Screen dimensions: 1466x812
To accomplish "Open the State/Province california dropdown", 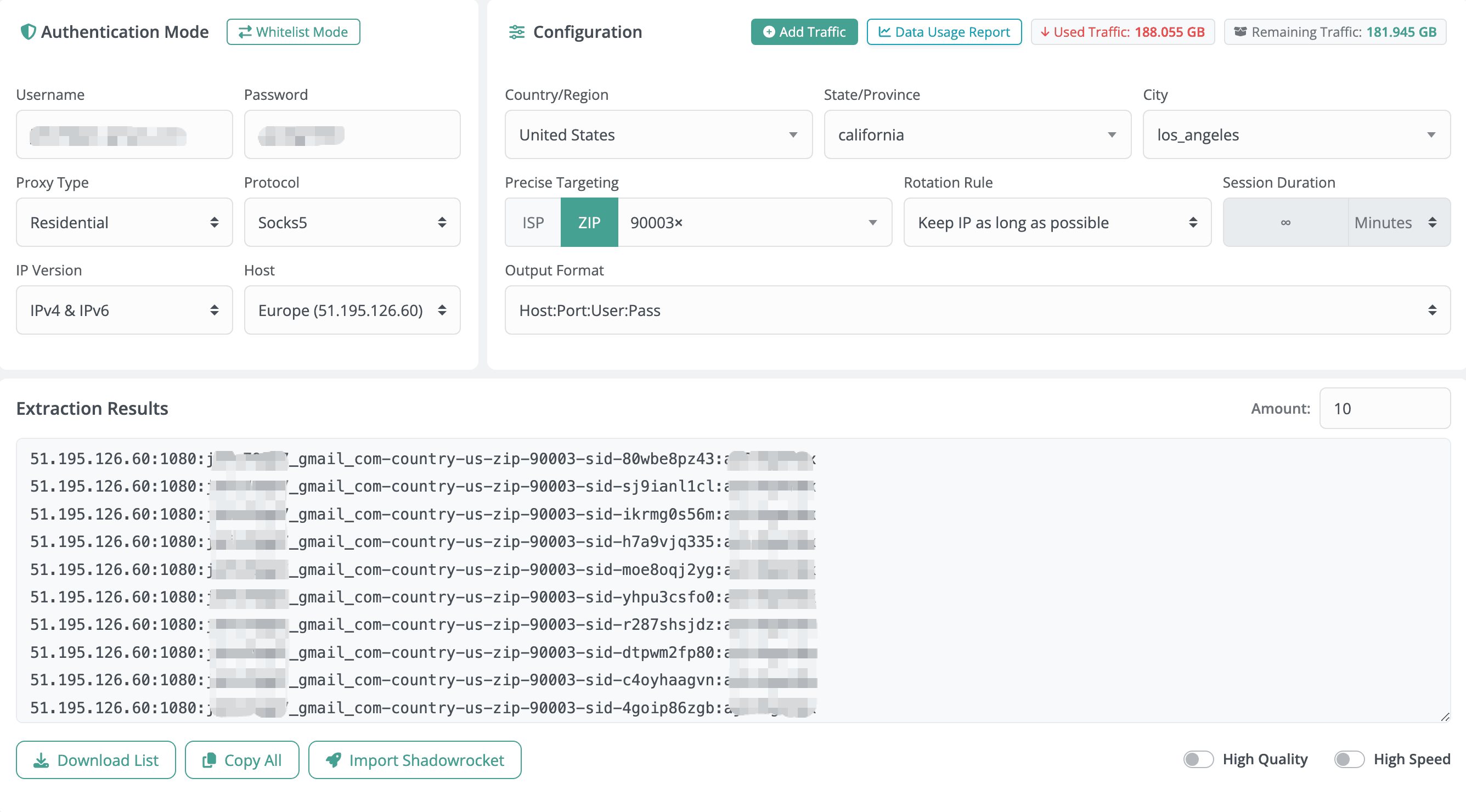I will [x=977, y=134].
